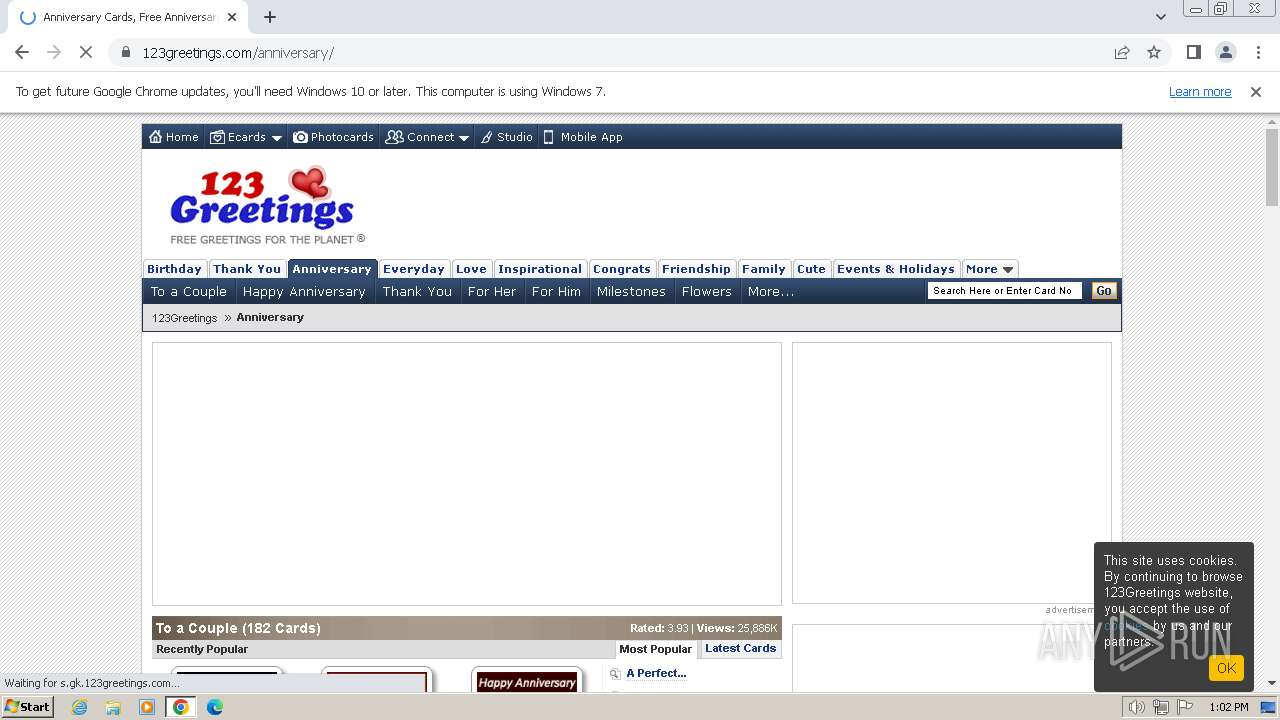1280x720 pixels.
Task: Select the Events & Holidays tab
Action: [x=895, y=269]
